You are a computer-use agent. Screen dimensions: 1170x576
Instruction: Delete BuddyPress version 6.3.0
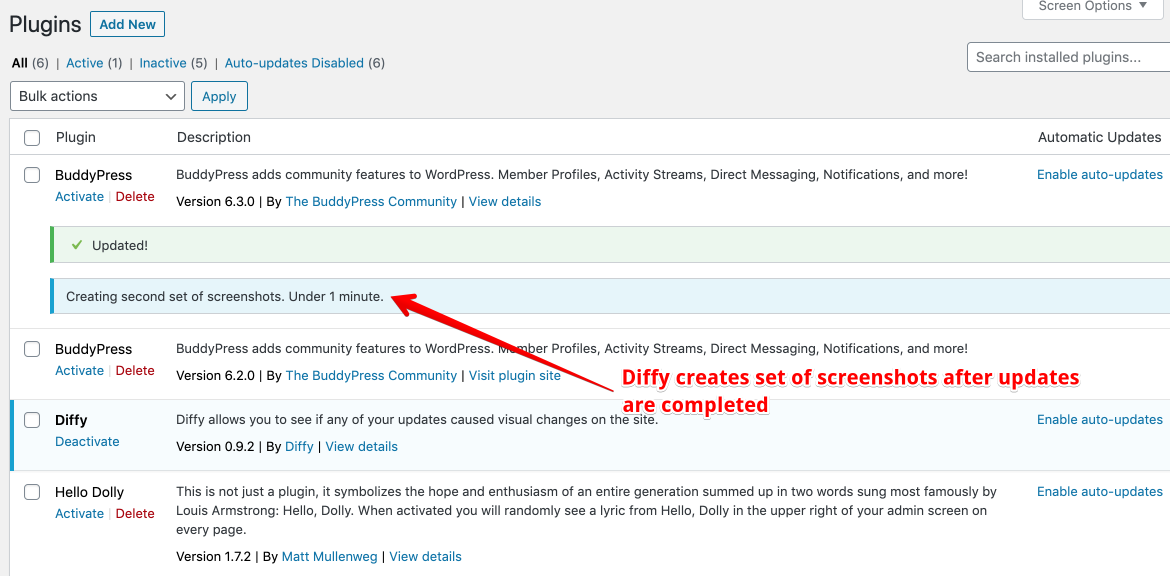[x=135, y=197]
